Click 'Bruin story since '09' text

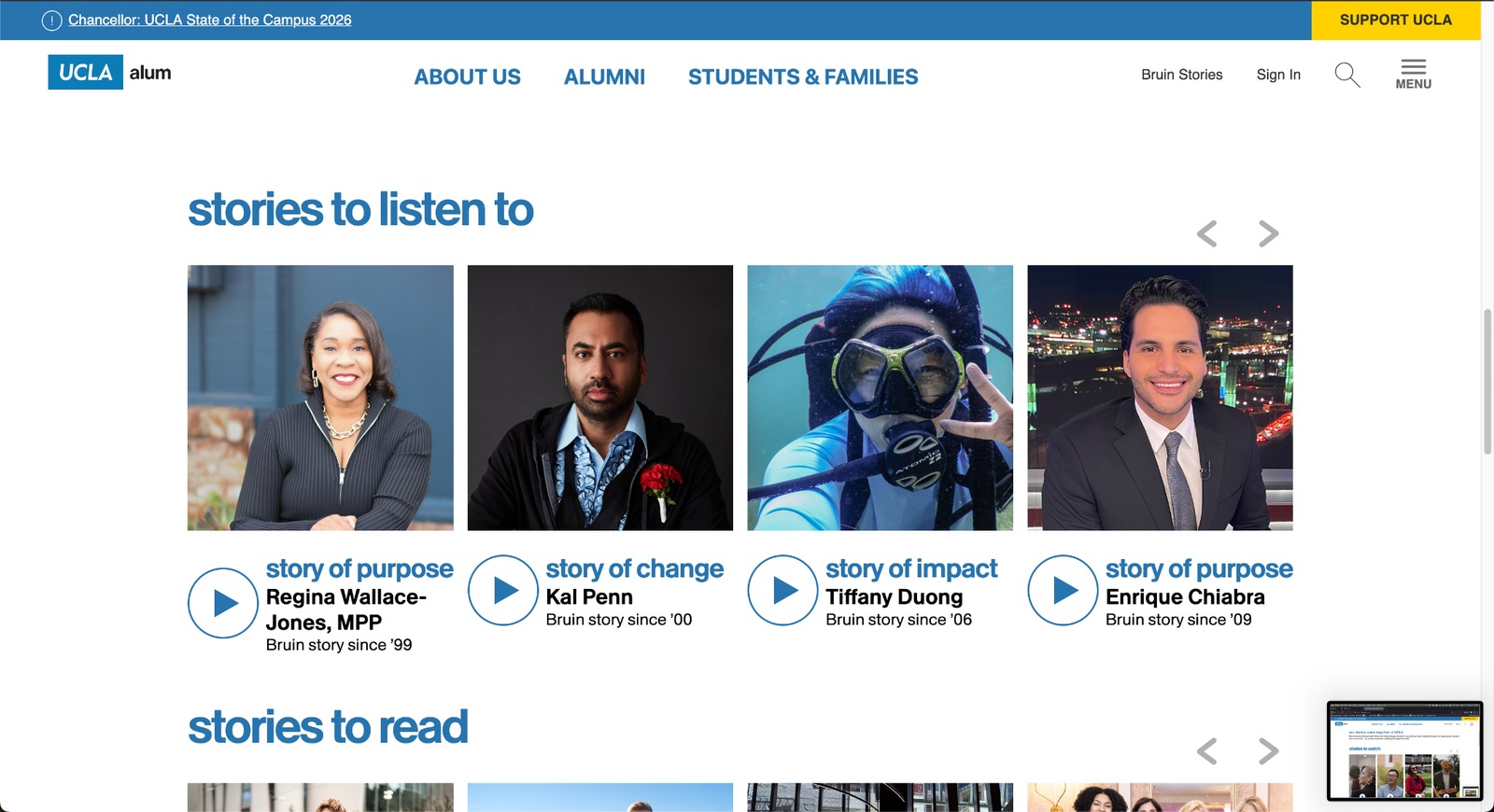(x=1178, y=620)
